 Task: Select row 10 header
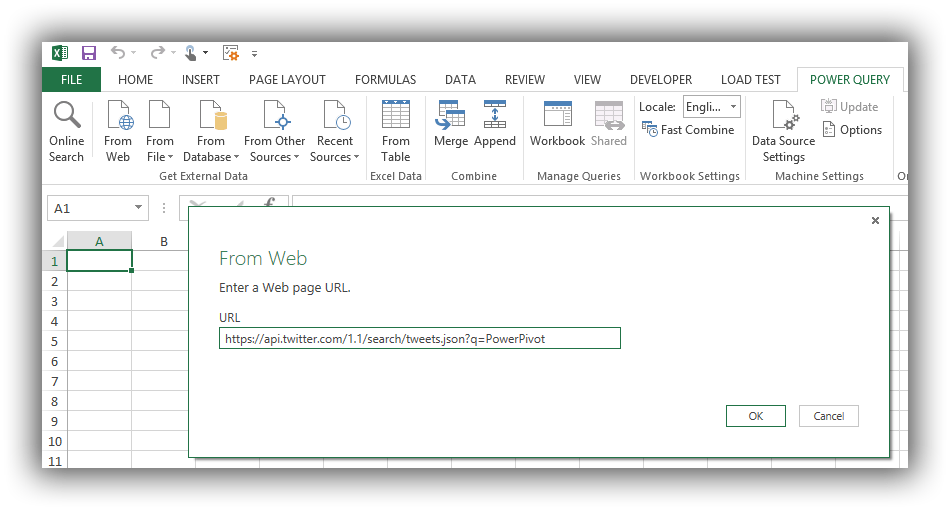55,441
